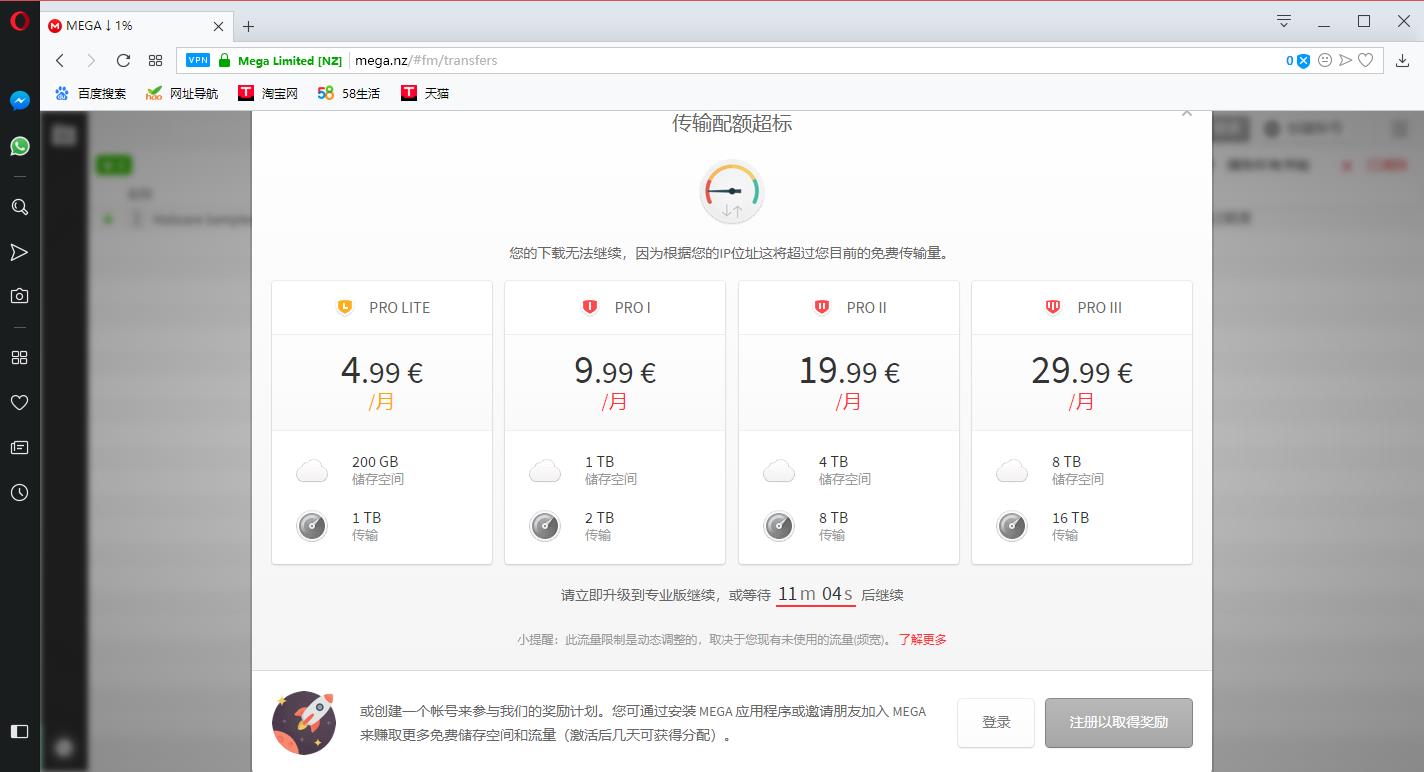Open Speed Dial start page from the toolbar

pyautogui.click(x=155, y=60)
